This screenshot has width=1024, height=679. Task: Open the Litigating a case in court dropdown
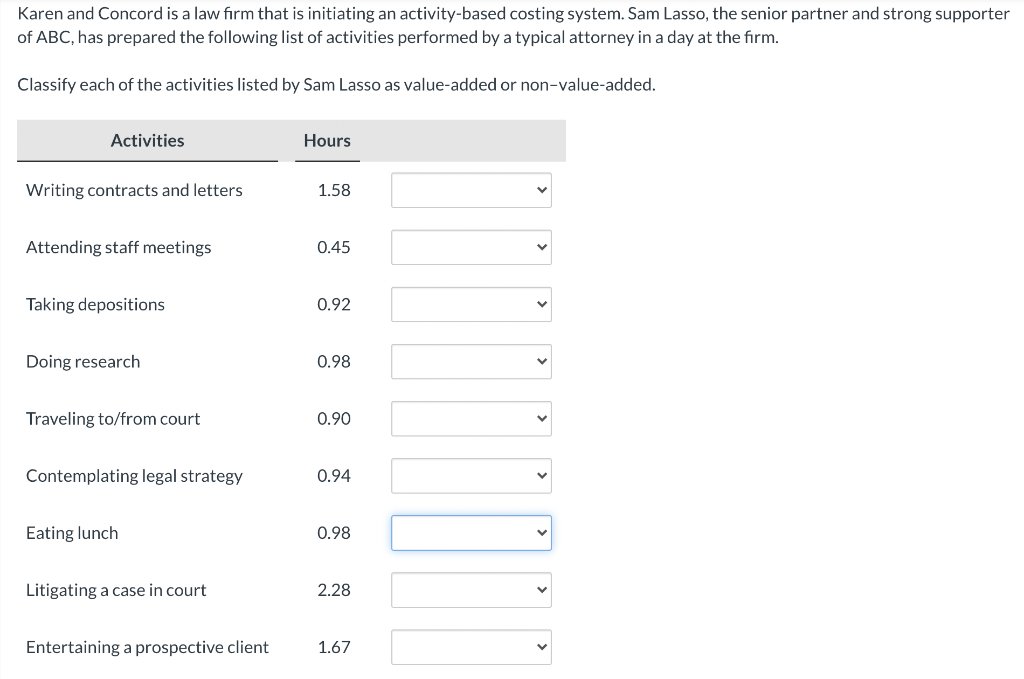pos(471,590)
